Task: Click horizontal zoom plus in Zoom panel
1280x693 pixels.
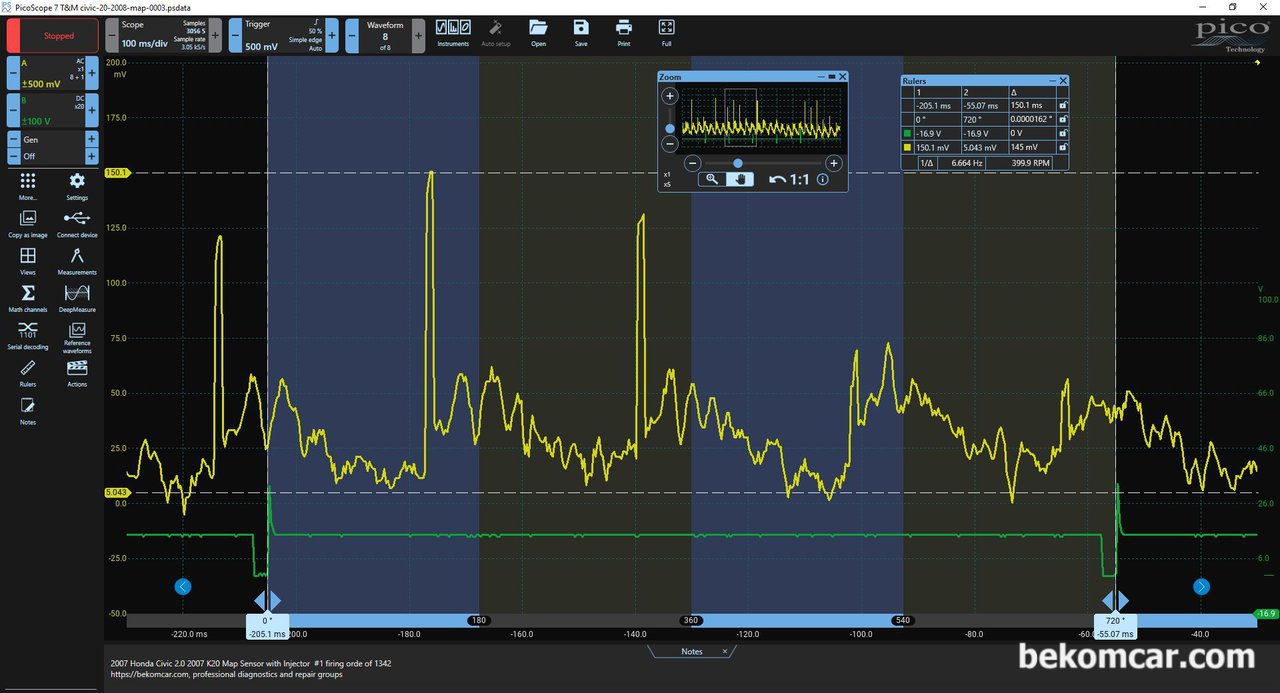Action: (x=833, y=162)
